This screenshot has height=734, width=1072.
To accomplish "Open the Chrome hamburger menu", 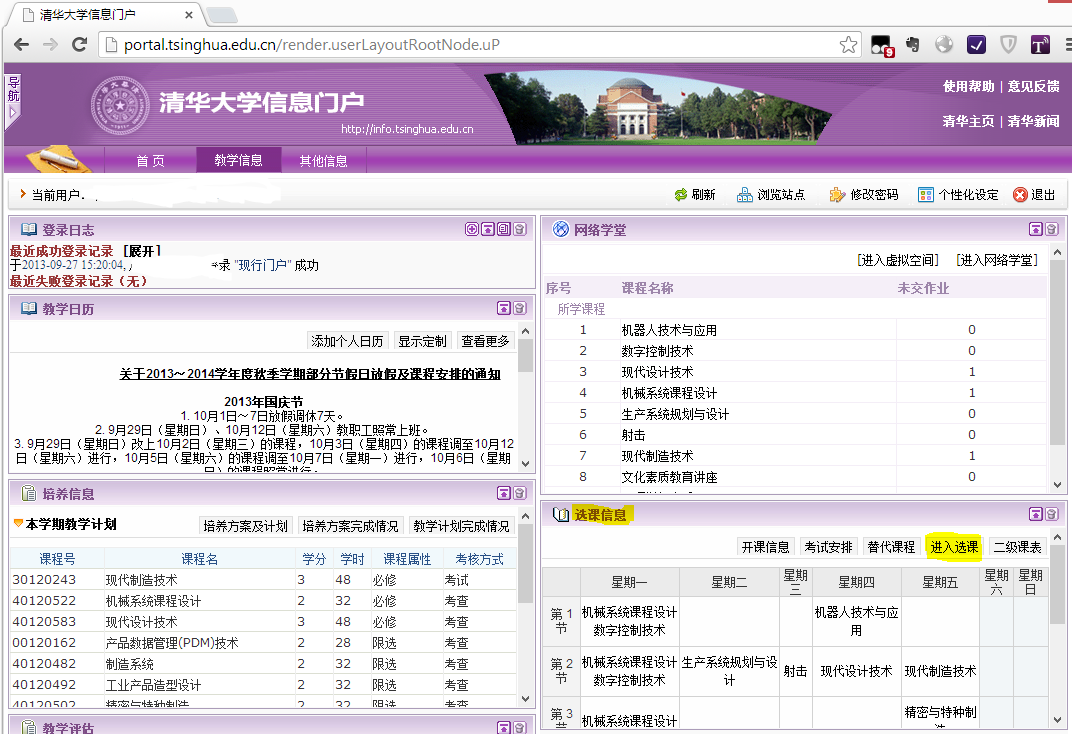I will [x=1067, y=45].
